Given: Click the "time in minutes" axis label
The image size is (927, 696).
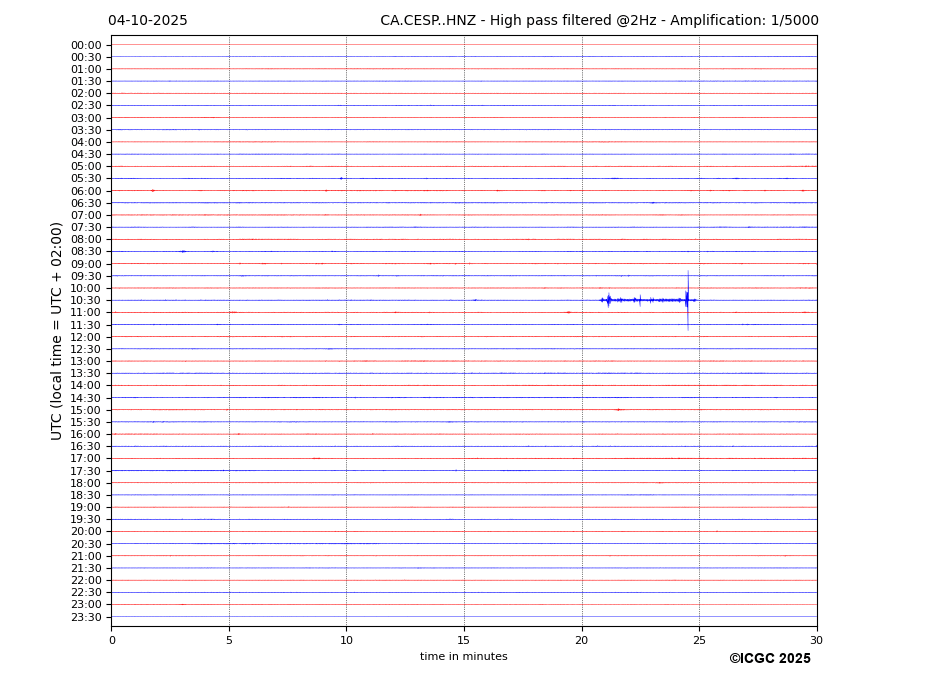Looking at the screenshot, I should 463,657.
